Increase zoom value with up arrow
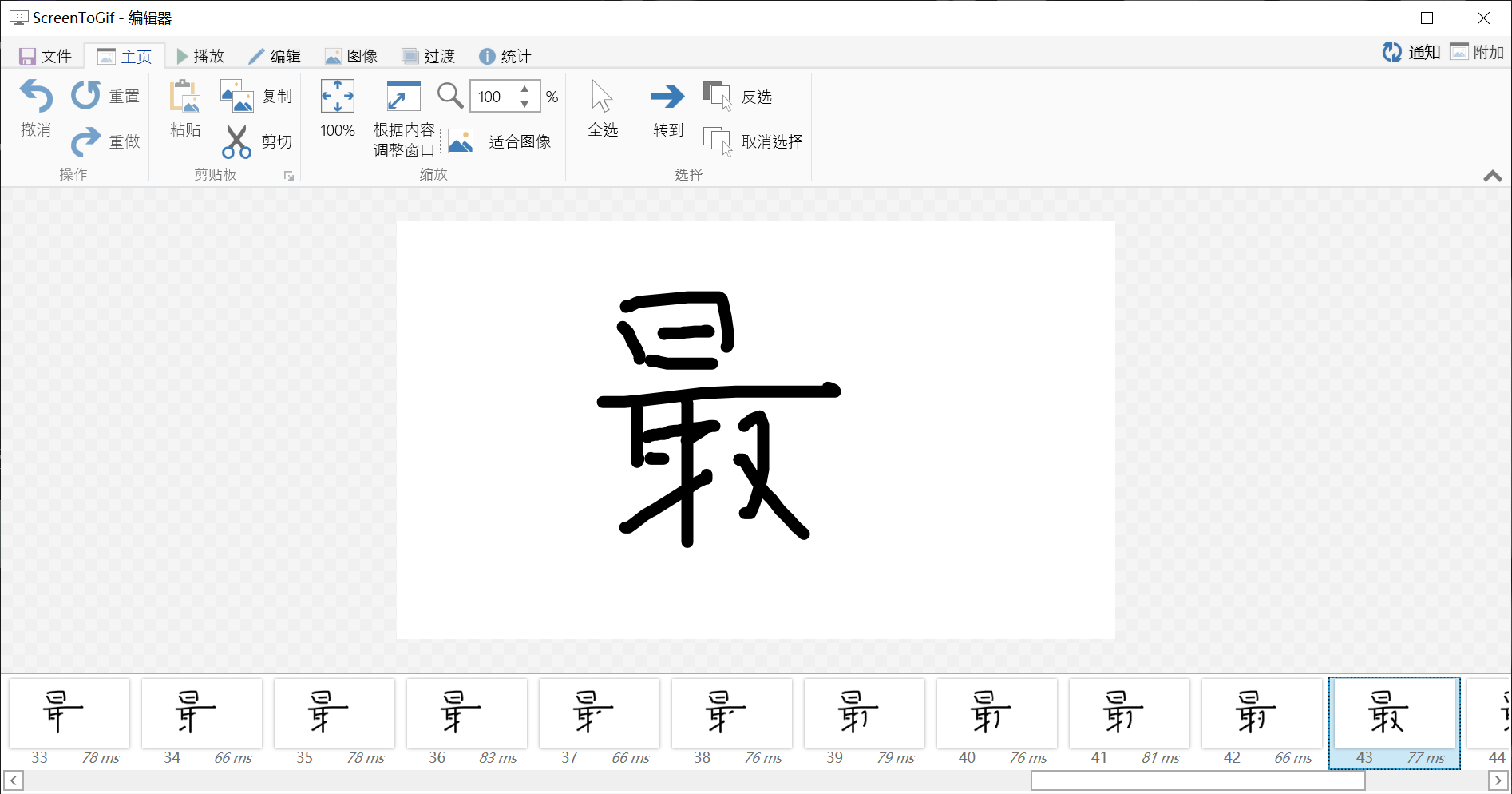 click(524, 89)
